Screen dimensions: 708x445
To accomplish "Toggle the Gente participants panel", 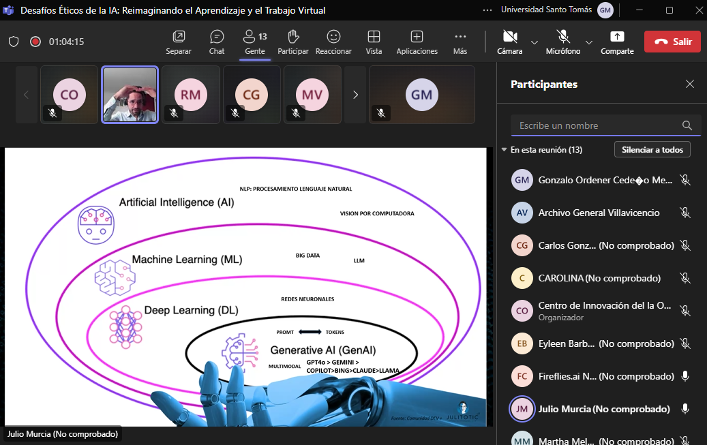I will click(254, 41).
